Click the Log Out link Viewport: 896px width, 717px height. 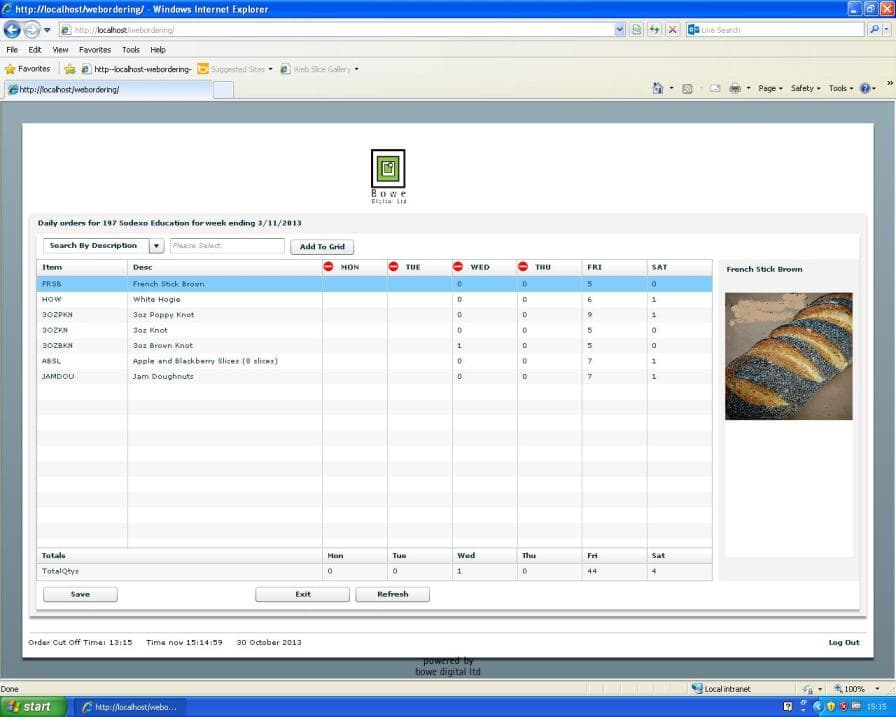pos(843,642)
